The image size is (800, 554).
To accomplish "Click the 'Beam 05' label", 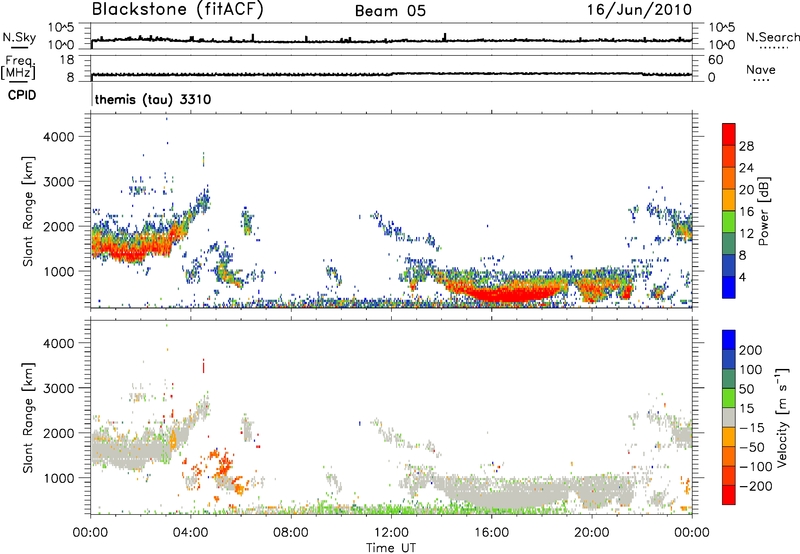I will coord(390,11).
